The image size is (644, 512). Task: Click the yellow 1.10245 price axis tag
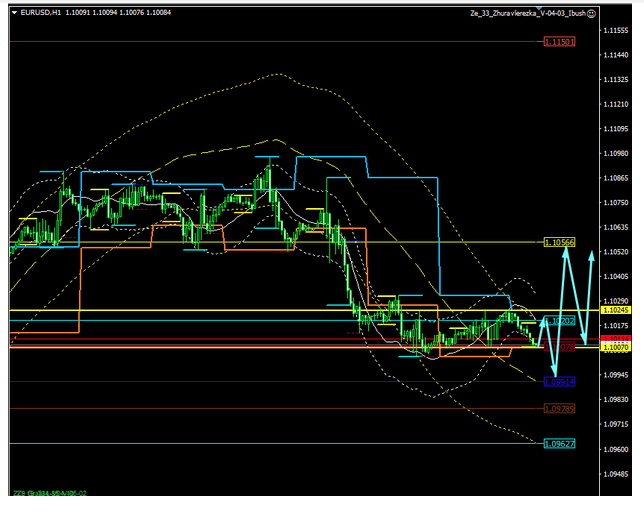coord(616,310)
